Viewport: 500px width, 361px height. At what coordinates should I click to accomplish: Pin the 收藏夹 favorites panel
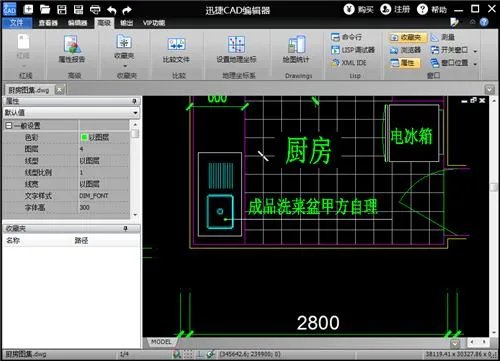point(126,228)
